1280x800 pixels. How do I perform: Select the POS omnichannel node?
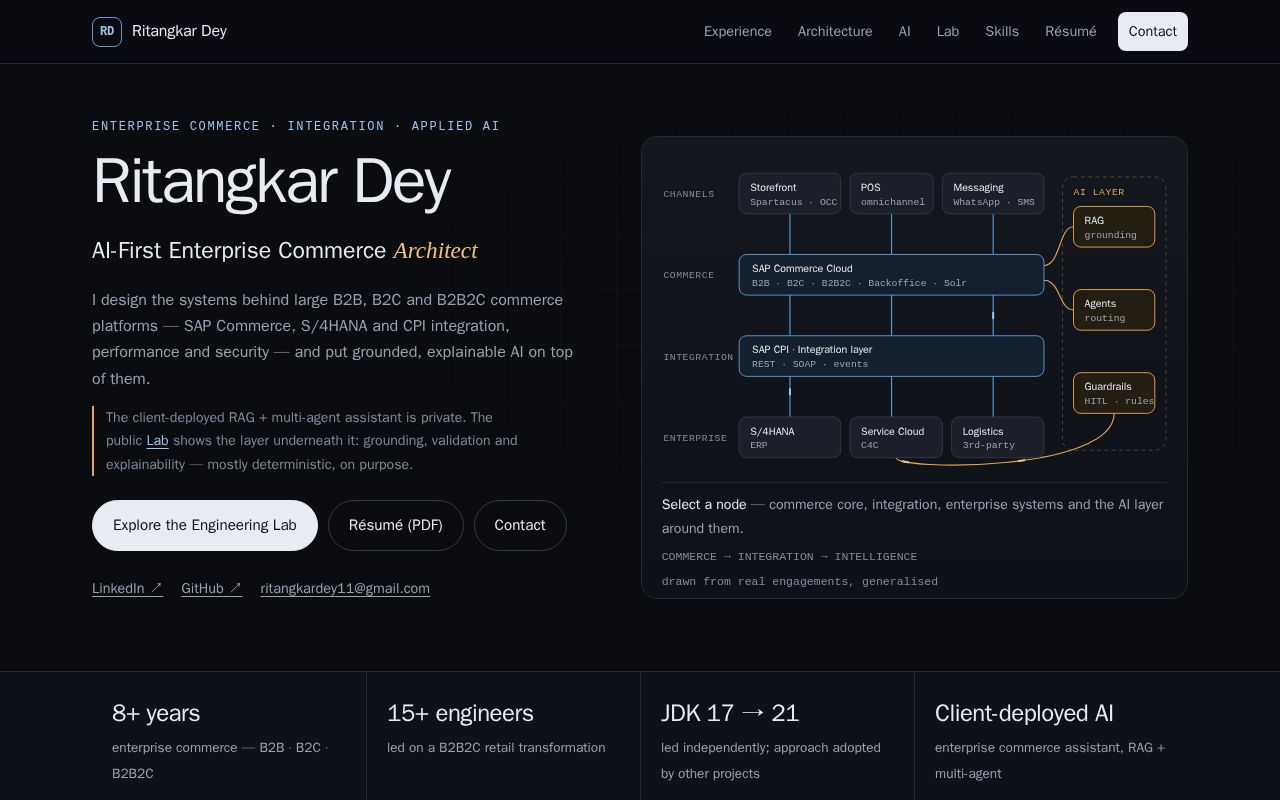pos(892,194)
